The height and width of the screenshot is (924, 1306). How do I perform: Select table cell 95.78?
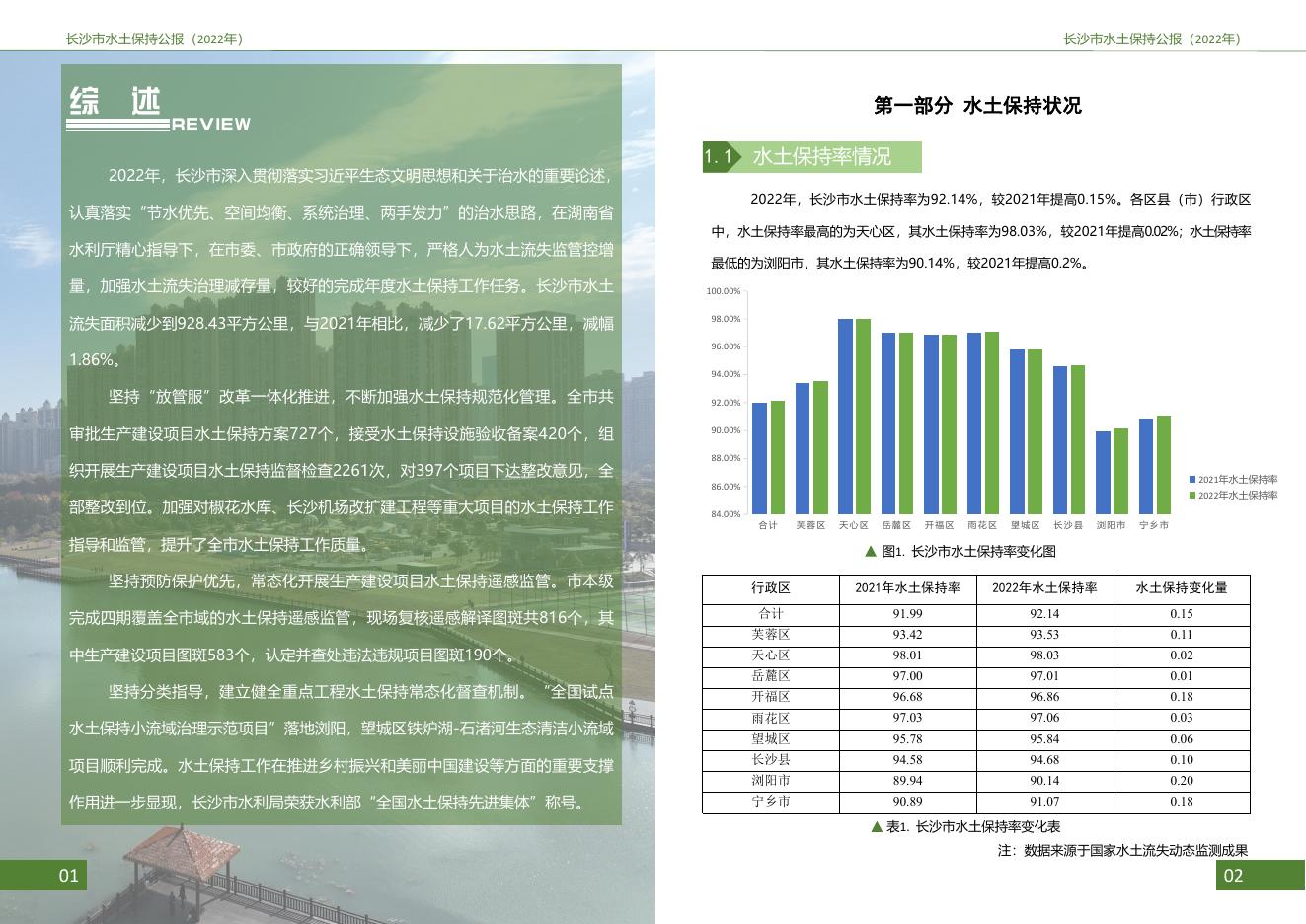click(x=908, y=739)
